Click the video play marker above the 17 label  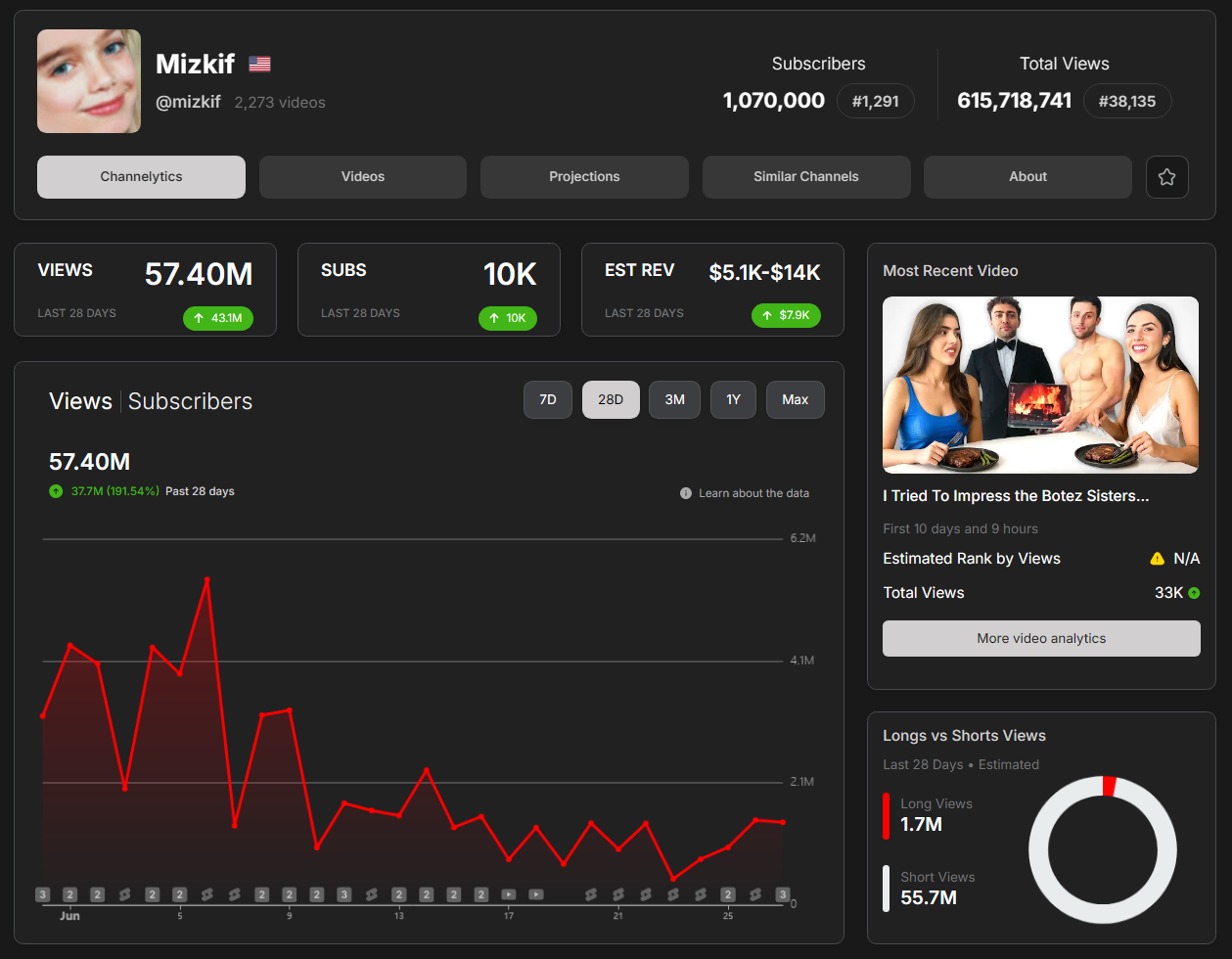coord(508,894)
